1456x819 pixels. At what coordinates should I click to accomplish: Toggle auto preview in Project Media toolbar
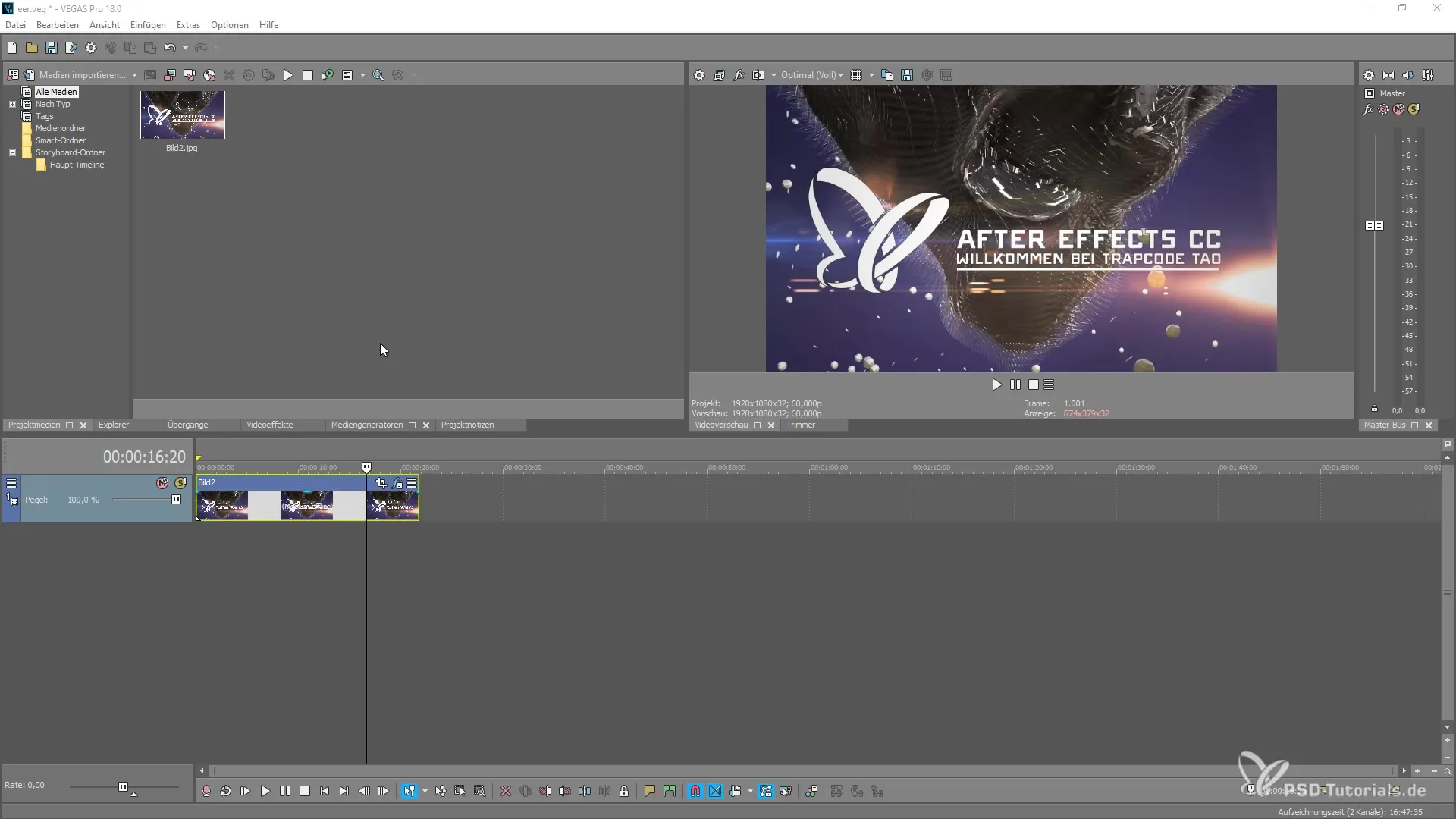click(328, 75)
